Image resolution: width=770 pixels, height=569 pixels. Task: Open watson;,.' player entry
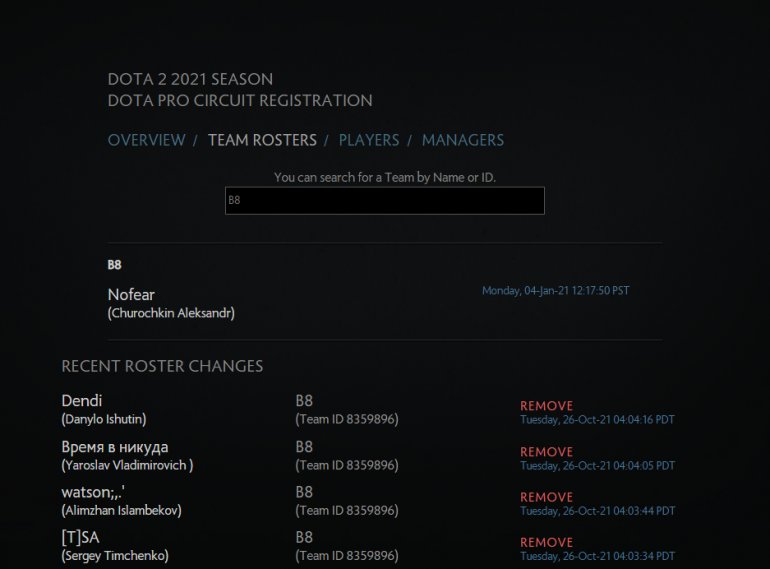pyautogui.click(x=93, y=492)
